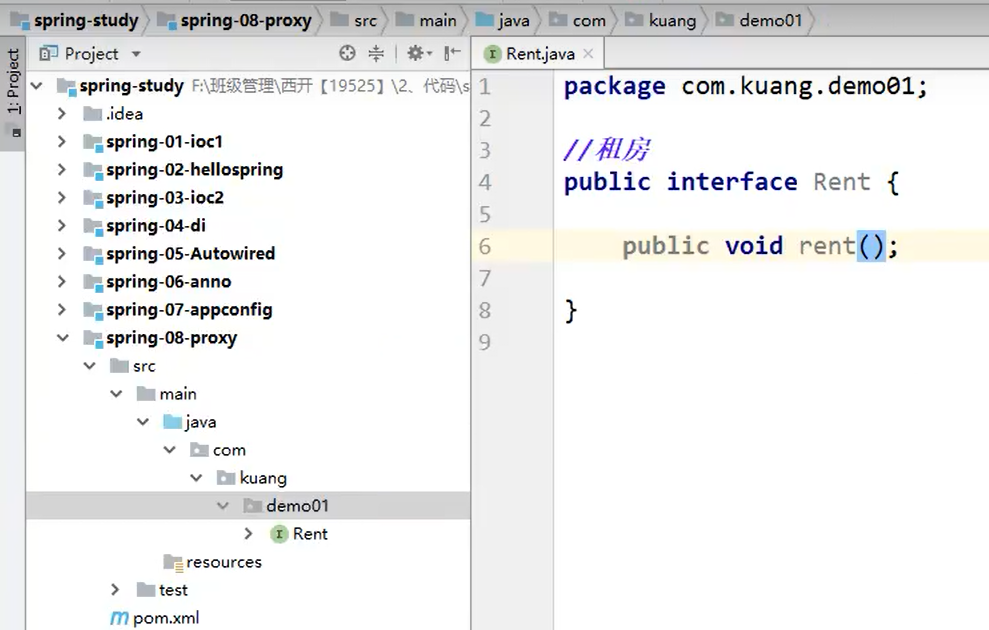The width and height of the screenshot is (989, 630).
Task: Expand the spring-02-hellospring module arrow
Action: pyautogui.click(x=62, y=170)
